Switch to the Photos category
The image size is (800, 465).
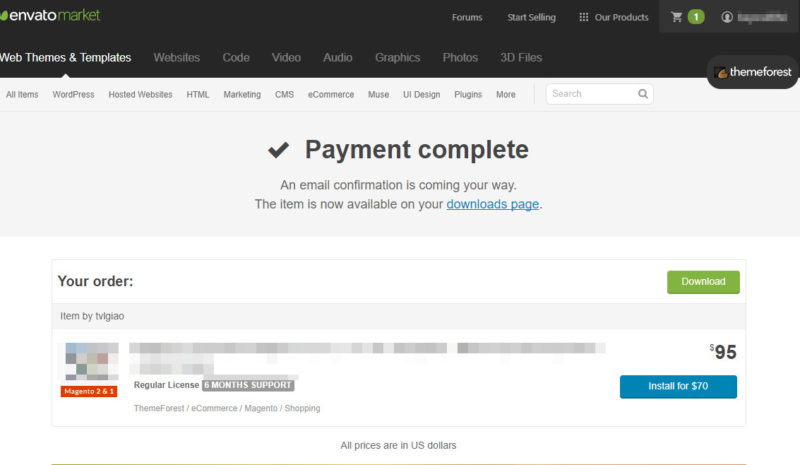pos(460,58)
